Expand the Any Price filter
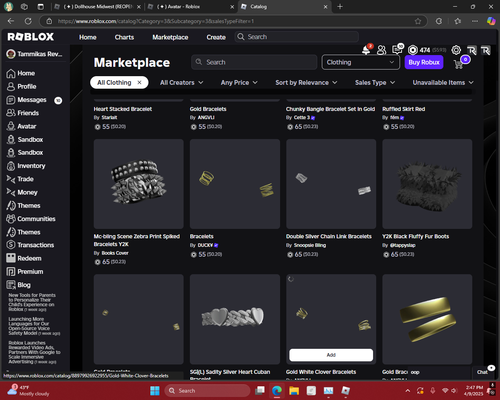 (x=239, y=83)
